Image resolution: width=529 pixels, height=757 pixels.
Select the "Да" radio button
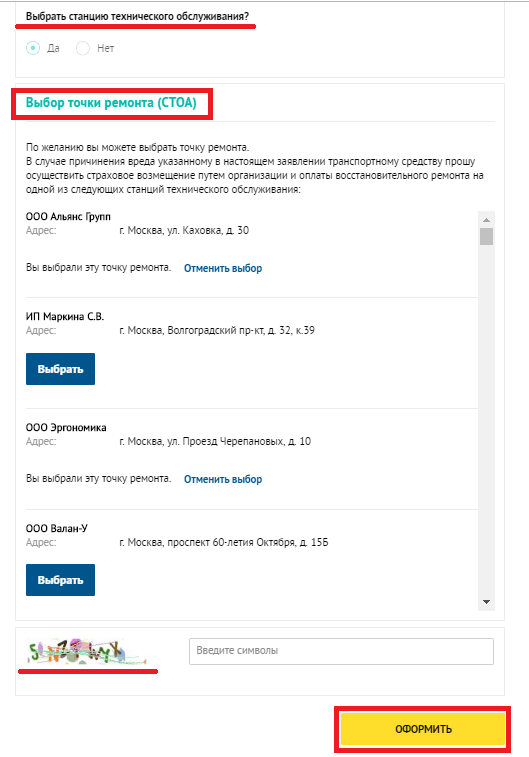point(33,48)
